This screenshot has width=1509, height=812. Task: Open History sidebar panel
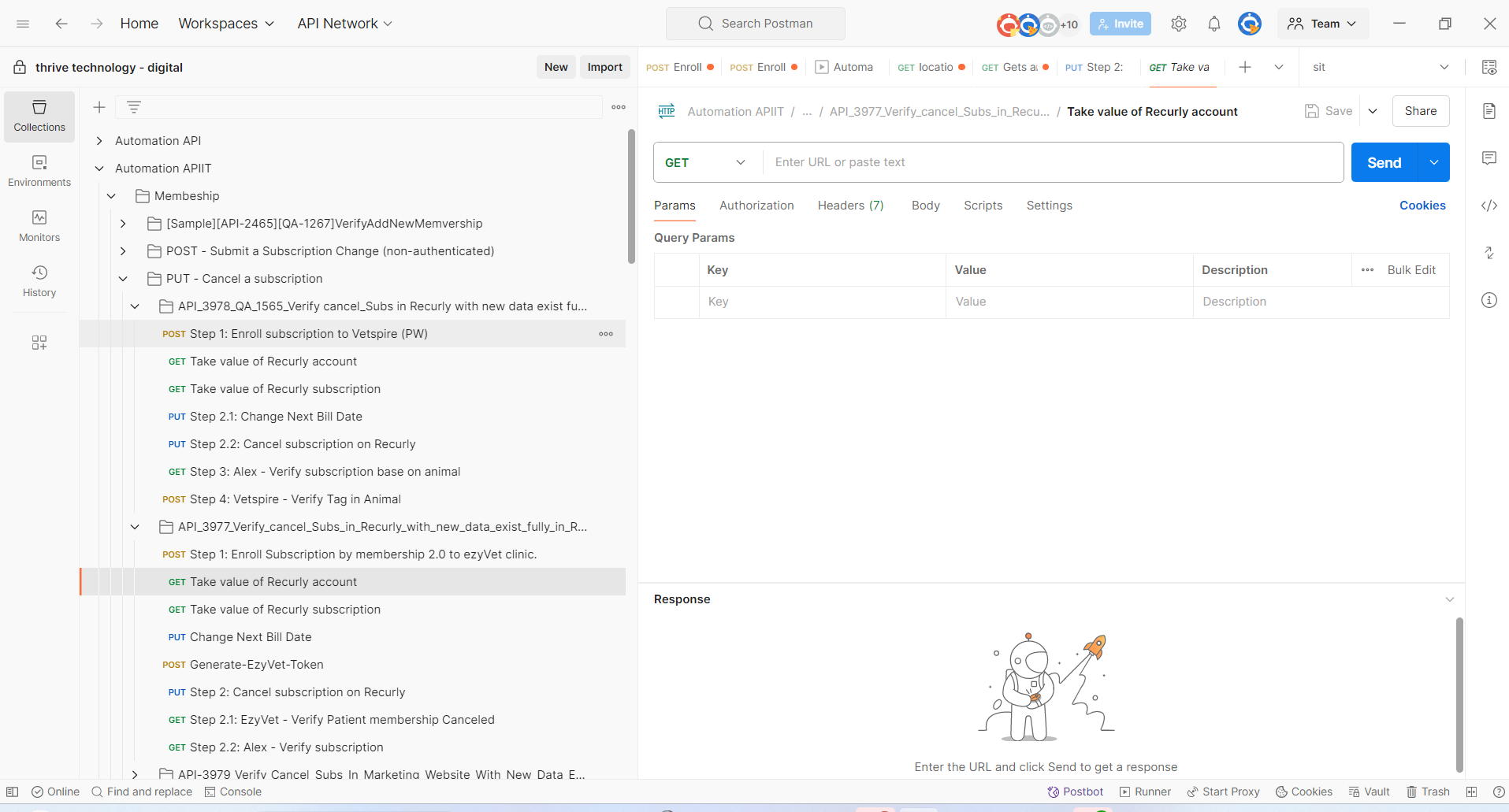pyautogui.click(x=39, y=282)
